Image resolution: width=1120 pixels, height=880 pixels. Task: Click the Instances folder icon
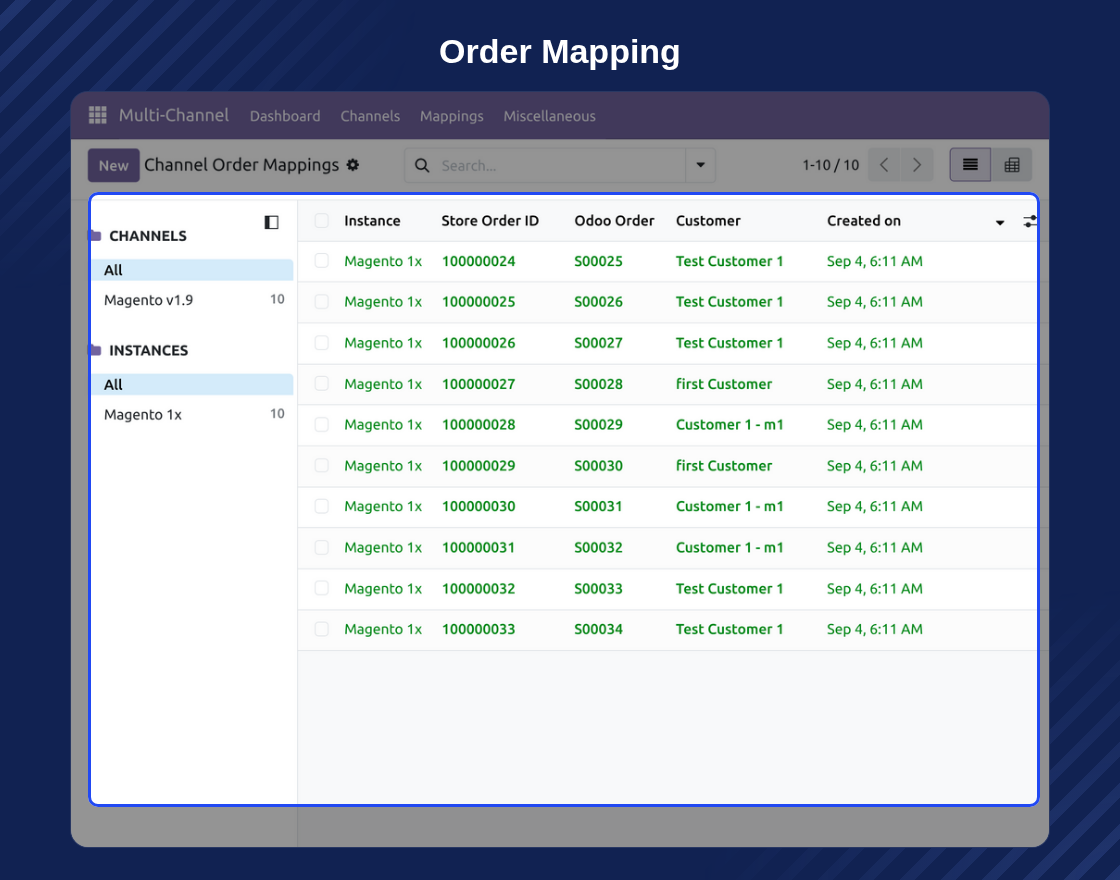[x=96, y=350]
